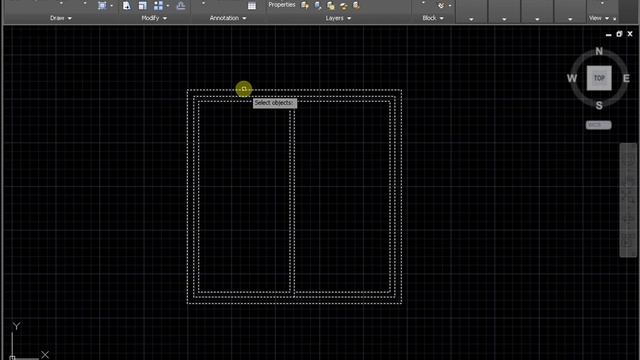
Task: Click the UCS origin icon at bottom-left
Action: [x=12, y=358]
